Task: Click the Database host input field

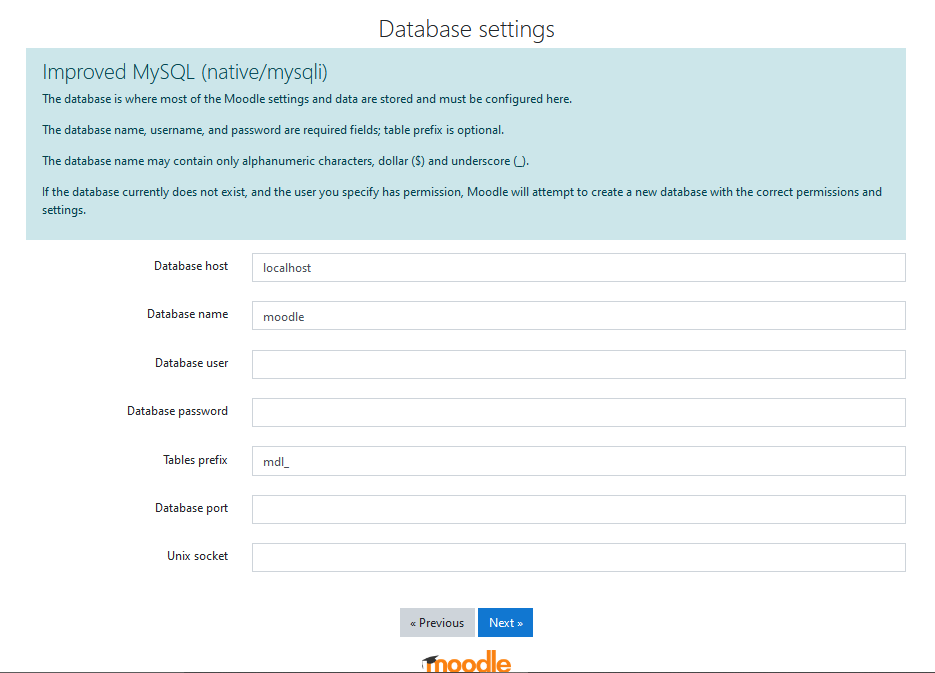Action: tap(578, 268)
